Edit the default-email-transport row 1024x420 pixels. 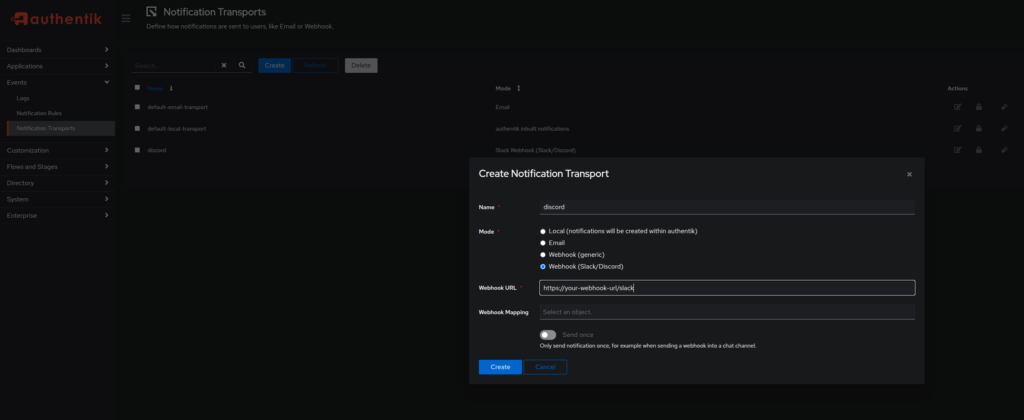(957, 106)
